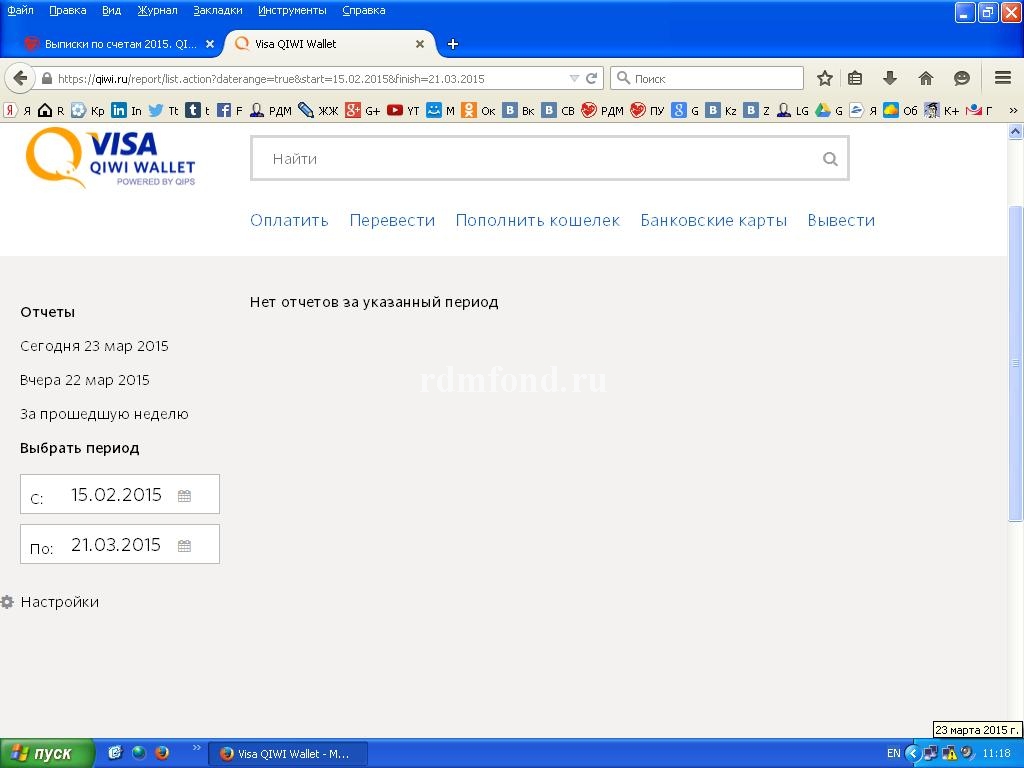Open the VK 'Вк' bookmark
The width and height of the screenshot is (1024, 768).
(519, 110)
